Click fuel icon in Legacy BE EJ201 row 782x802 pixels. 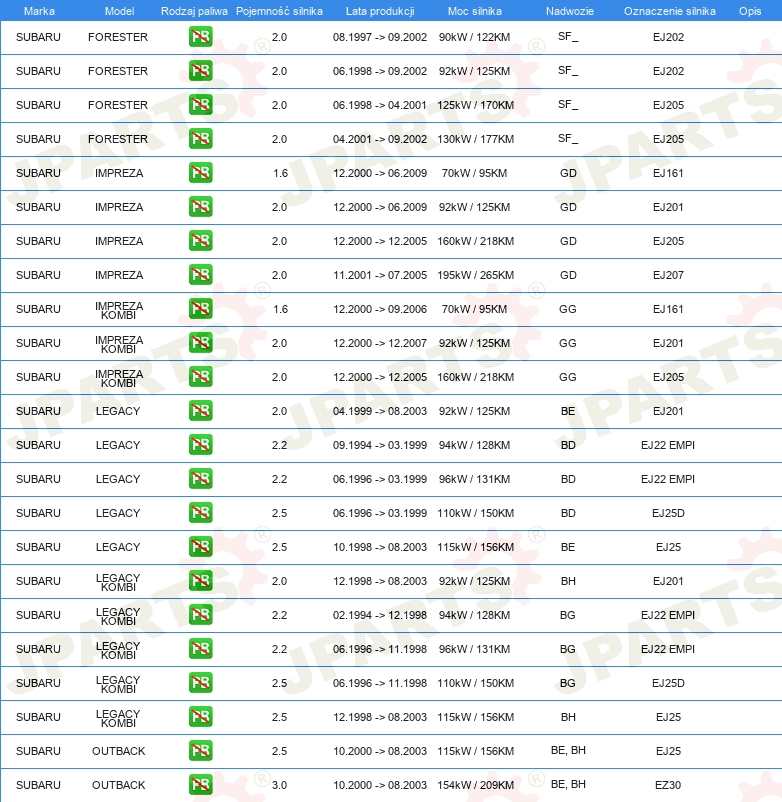pos(200,411)
